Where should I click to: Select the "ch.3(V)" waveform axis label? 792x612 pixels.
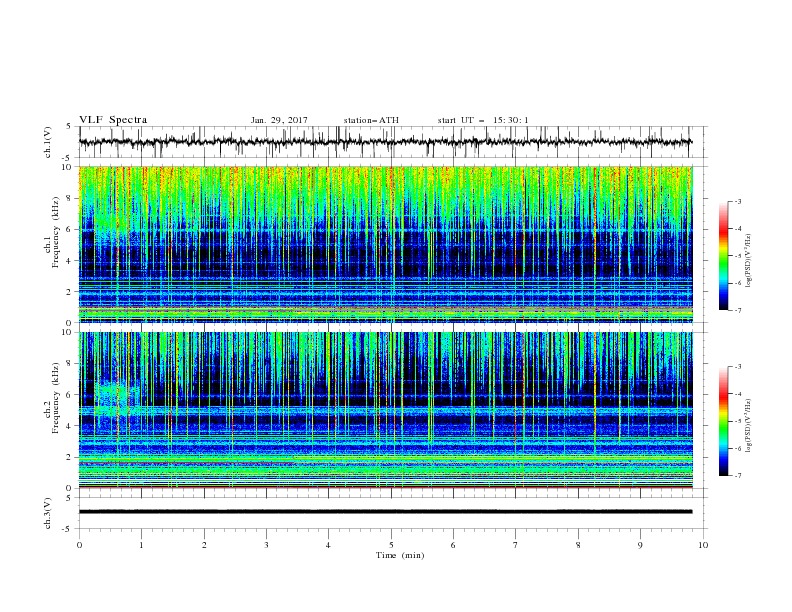tap(48, 513)
